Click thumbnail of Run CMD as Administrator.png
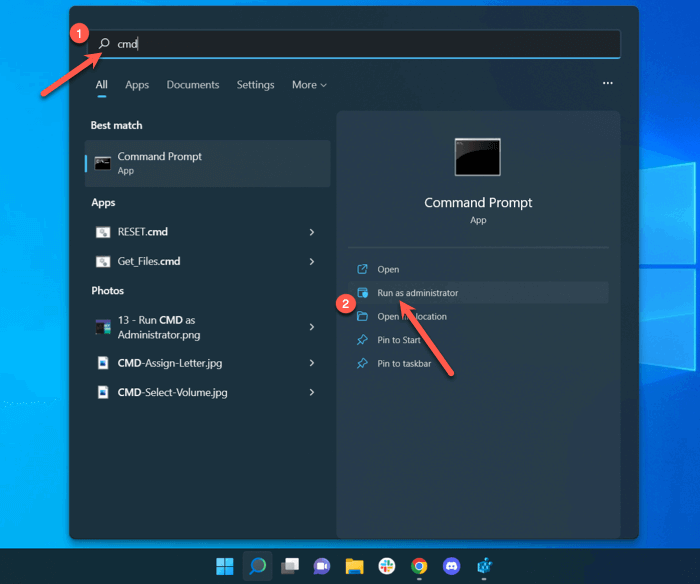The image size is (700, 584). click(103, 327)
